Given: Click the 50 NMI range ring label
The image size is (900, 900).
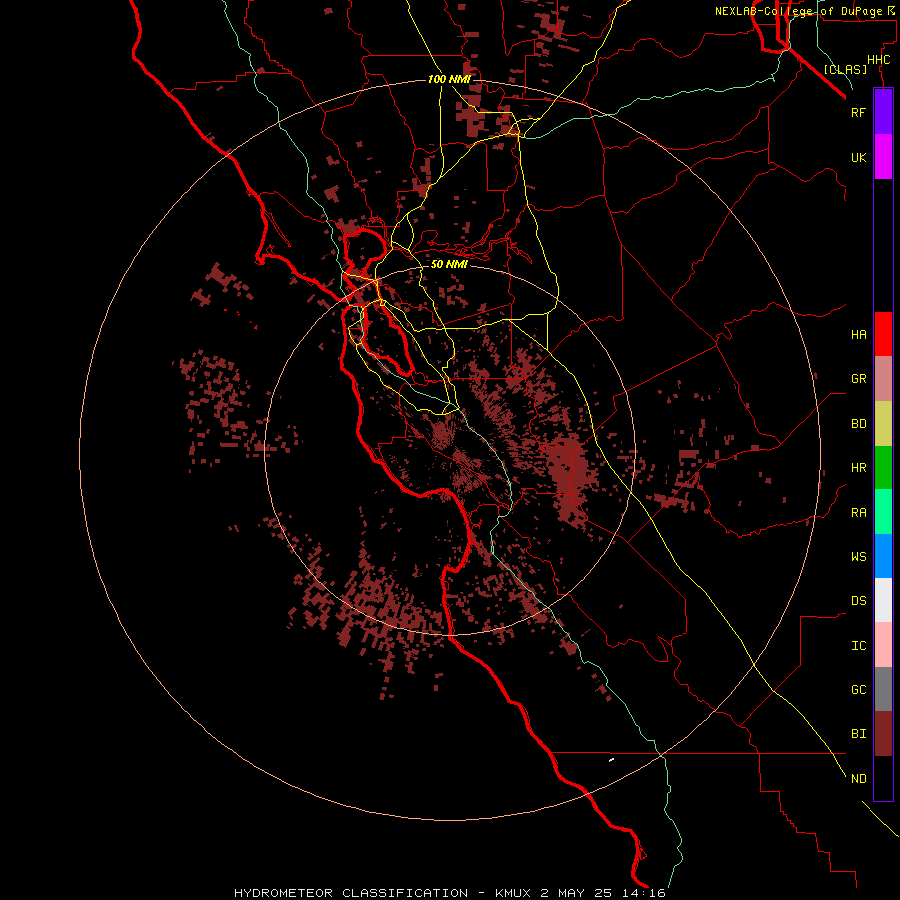Looking at the screenshot, I should click(x=449, y=264).
